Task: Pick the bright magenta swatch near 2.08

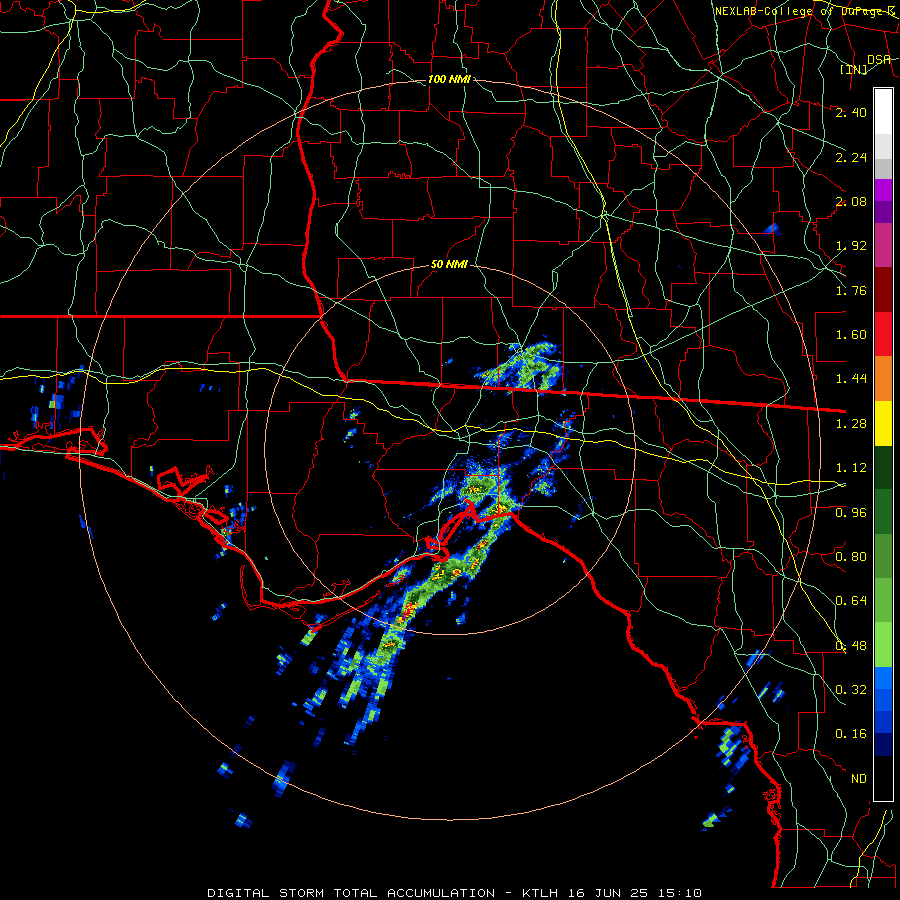Action: (x=883, y=190)
